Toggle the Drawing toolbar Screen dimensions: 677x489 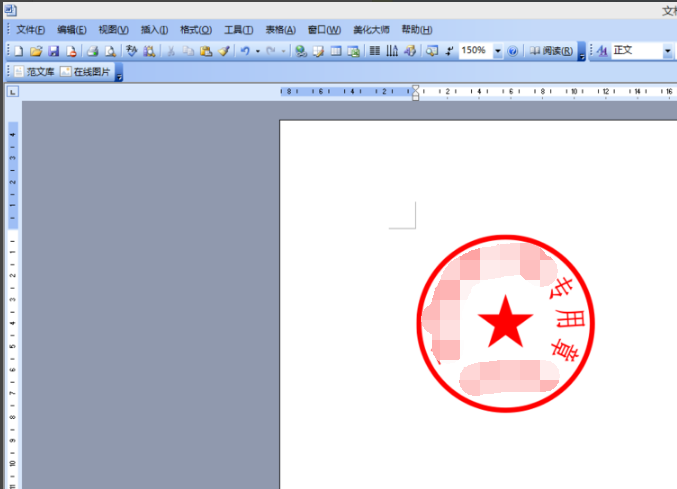click(410, 51)
